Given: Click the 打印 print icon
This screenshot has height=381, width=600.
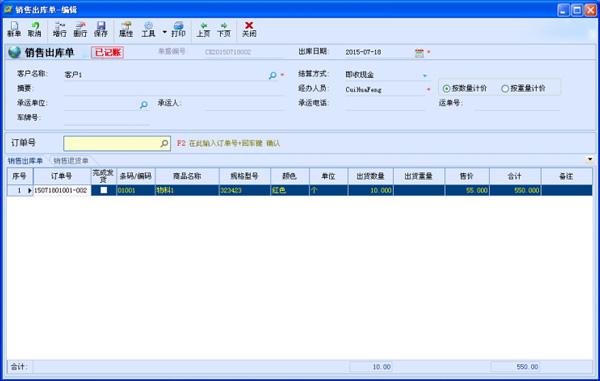Looking at the screenshot, I should [x=178, y=29].
